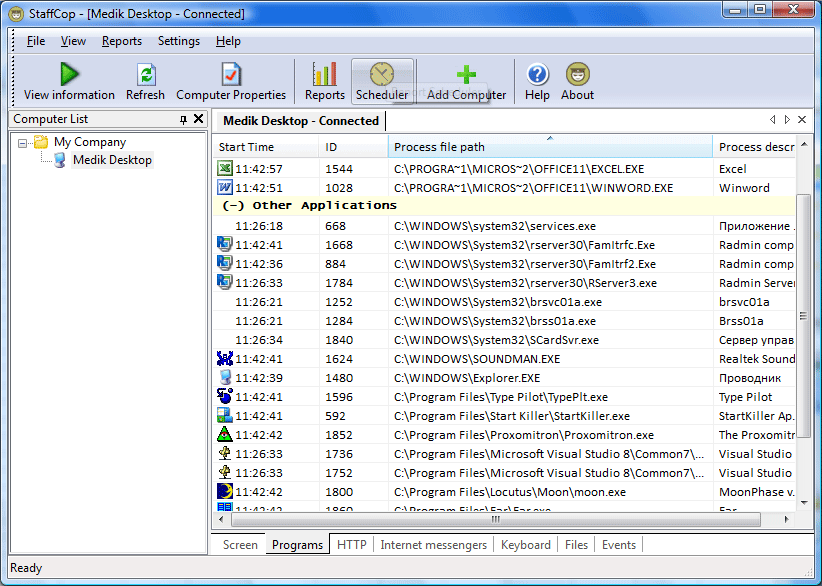Viewport: 822px width, 586px height.
Task: Open the Settings menu
Action: (179, 41)
